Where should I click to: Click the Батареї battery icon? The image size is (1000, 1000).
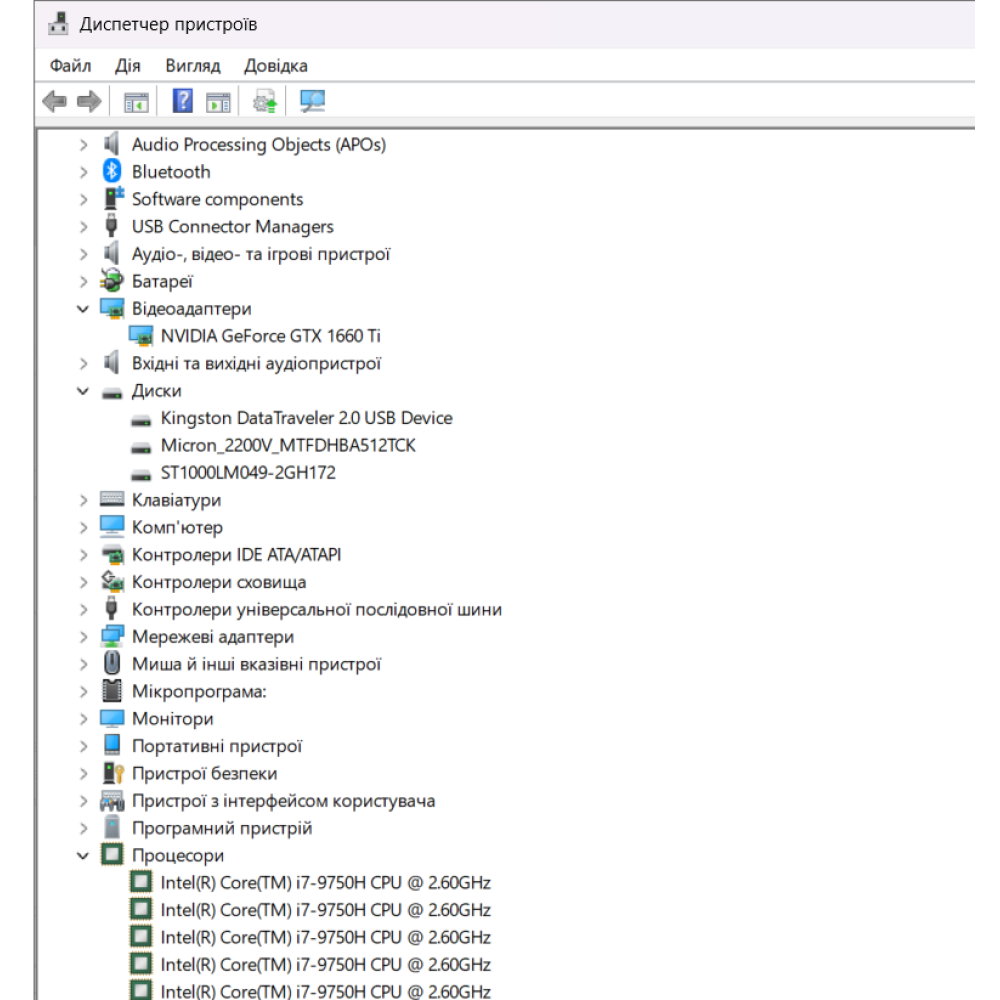click(x=112, y=282)
